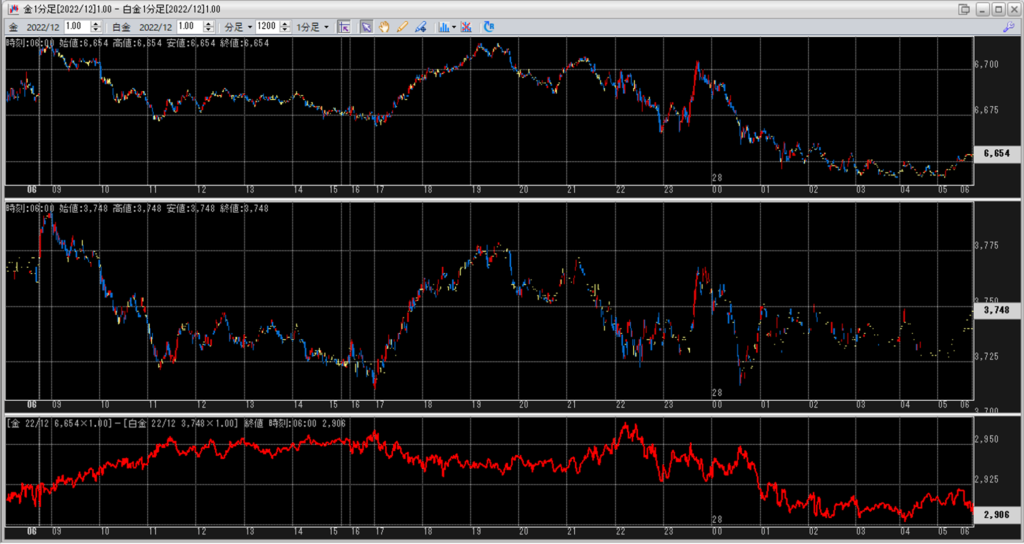
Task: Open the 1分足 interval dropdown
Action: (306, 26)
